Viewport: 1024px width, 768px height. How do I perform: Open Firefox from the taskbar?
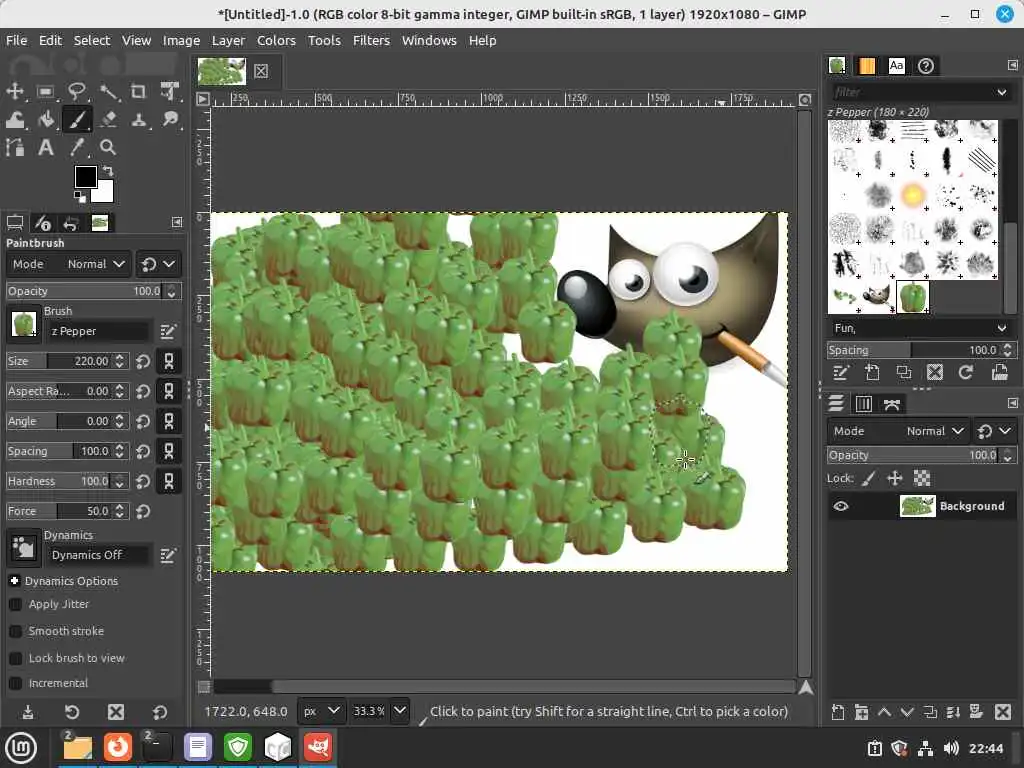point(118,747)
